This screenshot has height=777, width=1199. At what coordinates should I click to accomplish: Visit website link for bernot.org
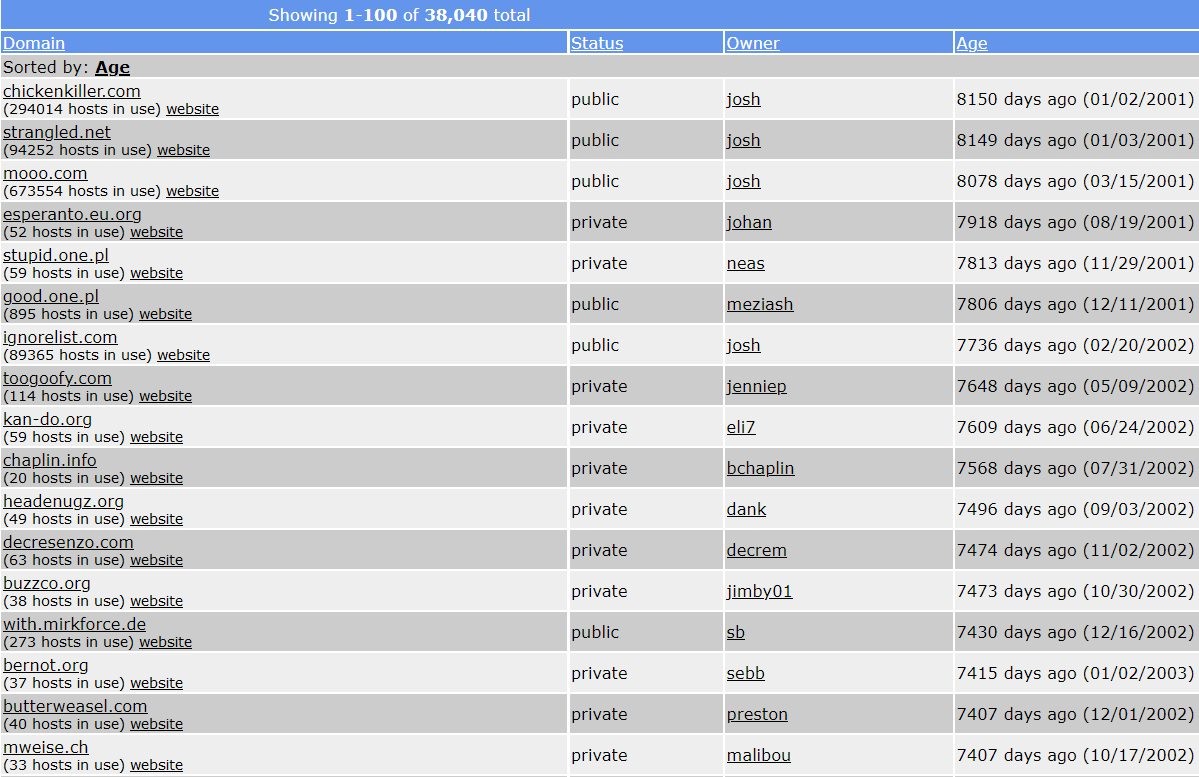[x=157, y=684]
